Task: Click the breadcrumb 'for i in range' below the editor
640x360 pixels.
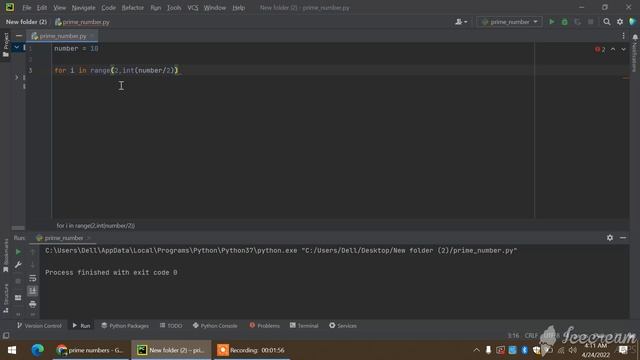Action: 96,225
